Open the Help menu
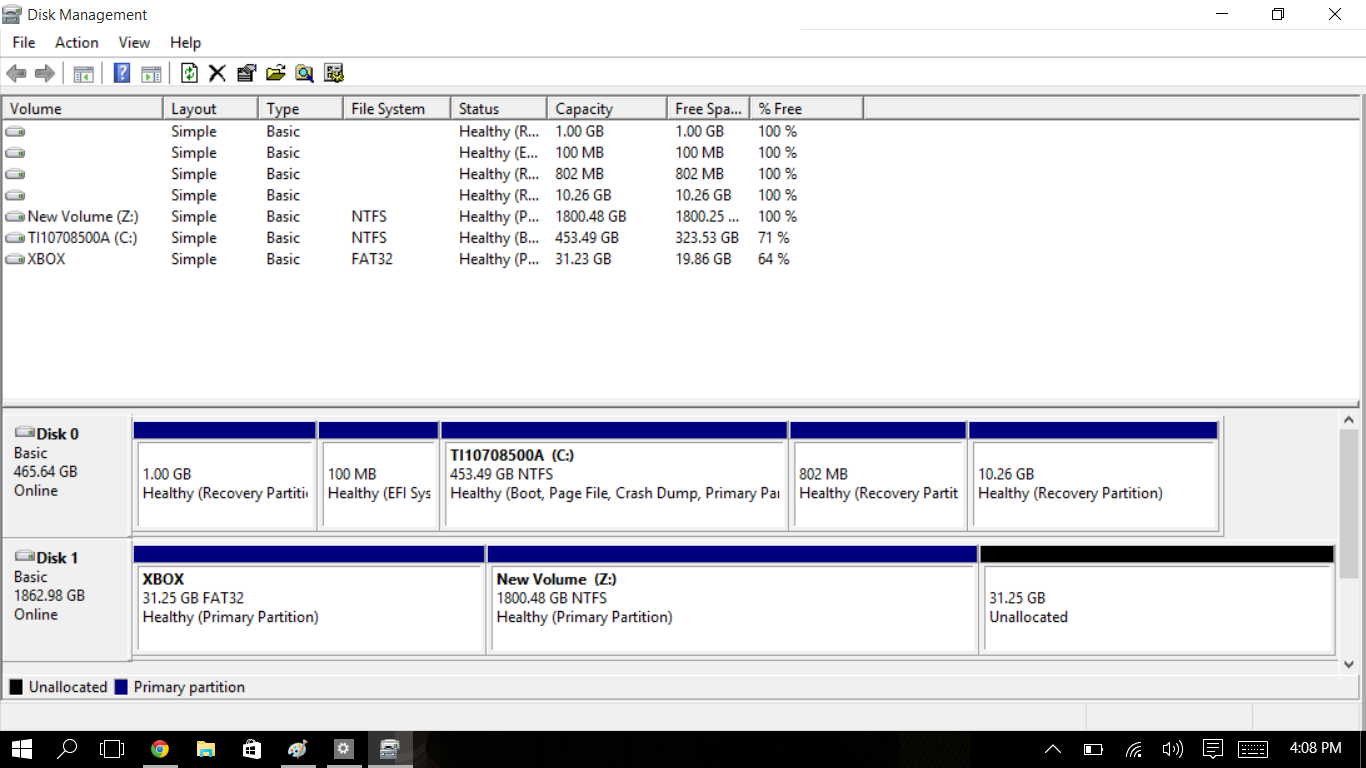Screen dimensions: 1366x768 185,42
